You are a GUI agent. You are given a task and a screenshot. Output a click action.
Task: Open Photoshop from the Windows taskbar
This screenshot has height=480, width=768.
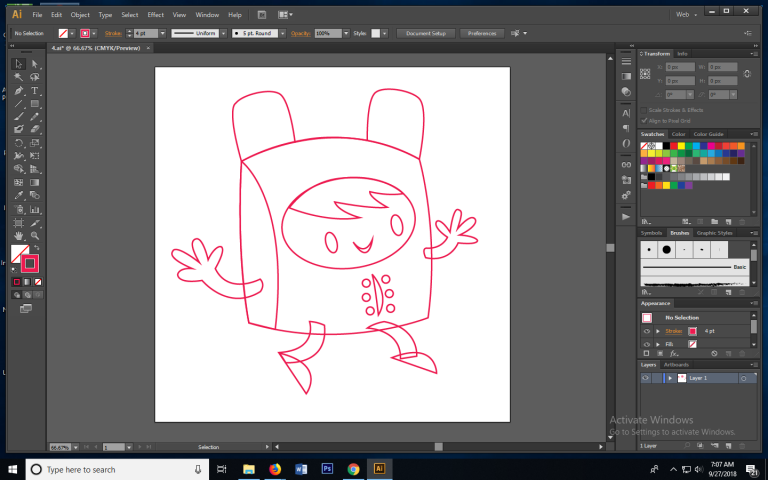[x=327, y=468]
